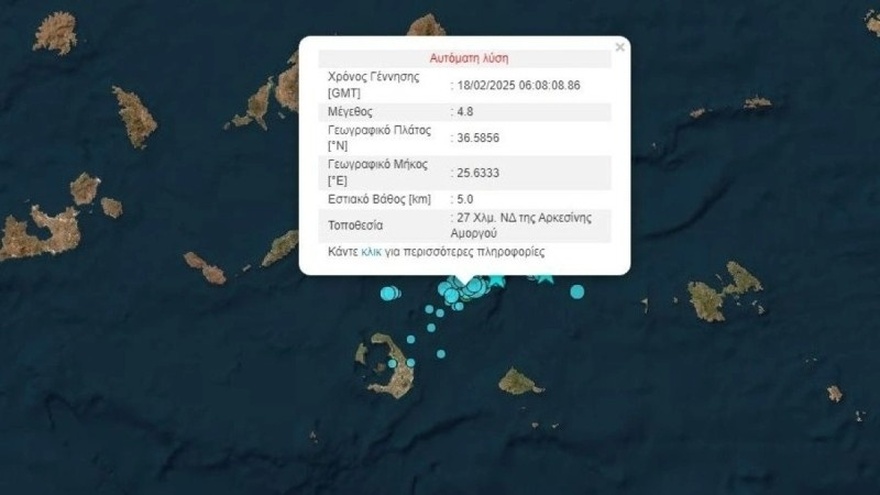
Task: Click the focal depth value 5.0
Action: coord(465,199)
